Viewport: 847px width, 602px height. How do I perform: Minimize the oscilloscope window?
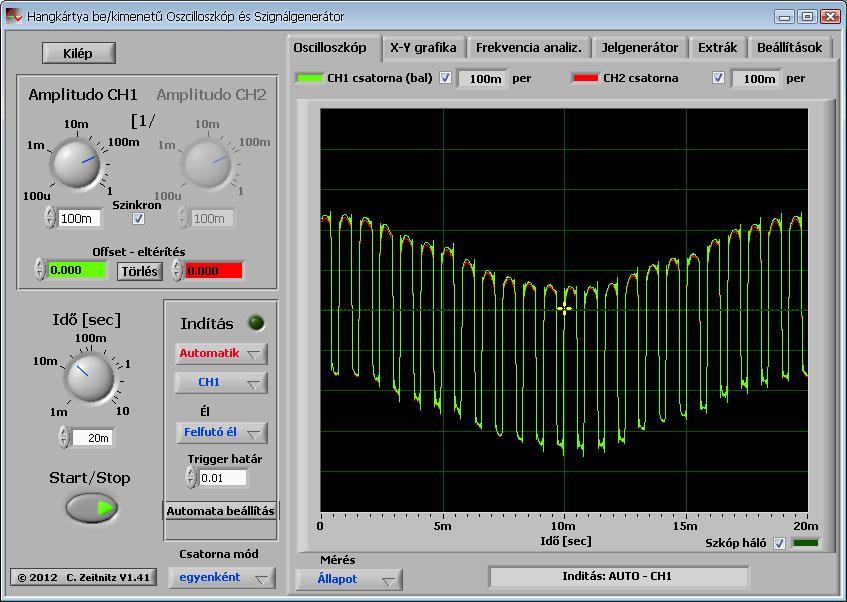point(784,17)
